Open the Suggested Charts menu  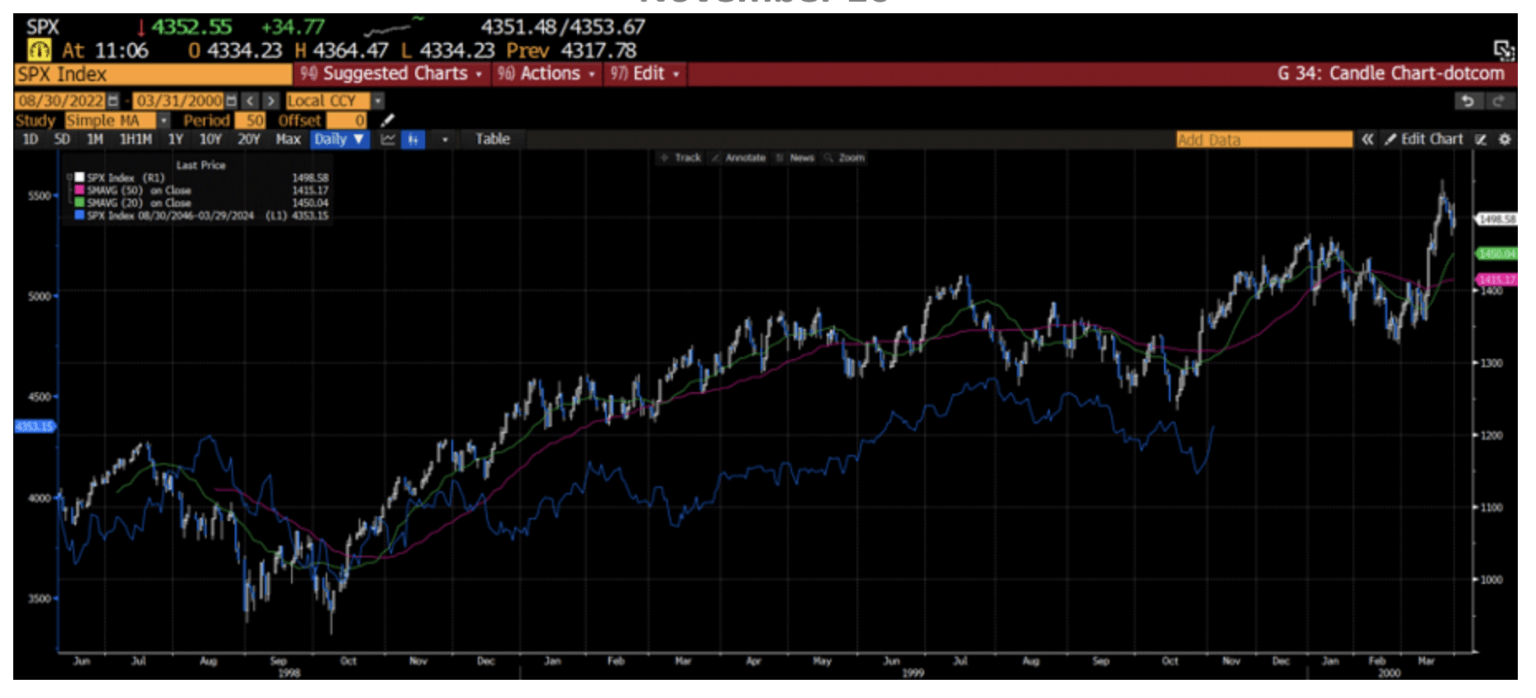(x=390, y=74)
